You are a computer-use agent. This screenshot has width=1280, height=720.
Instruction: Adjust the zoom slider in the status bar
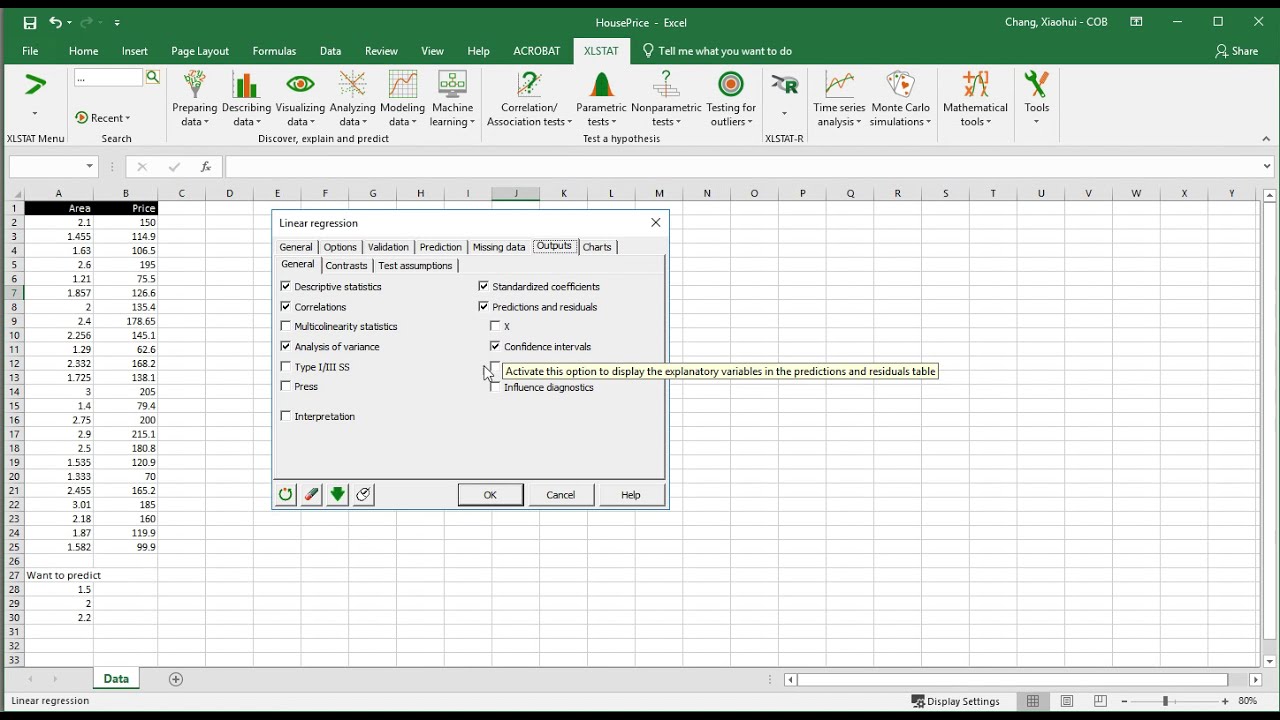[1165, 701]
